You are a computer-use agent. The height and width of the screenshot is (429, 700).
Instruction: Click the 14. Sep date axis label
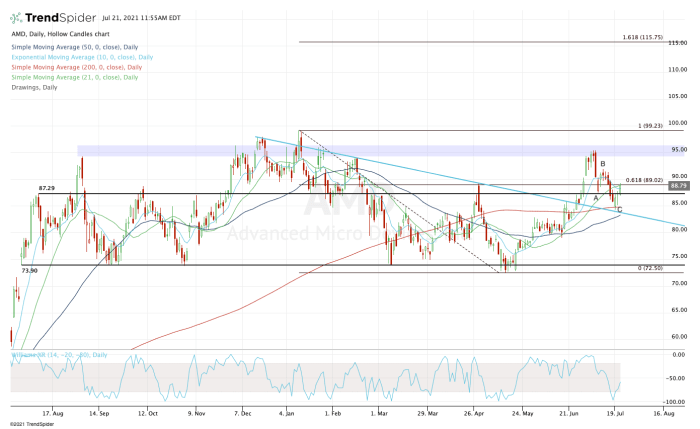click(99, 414)
